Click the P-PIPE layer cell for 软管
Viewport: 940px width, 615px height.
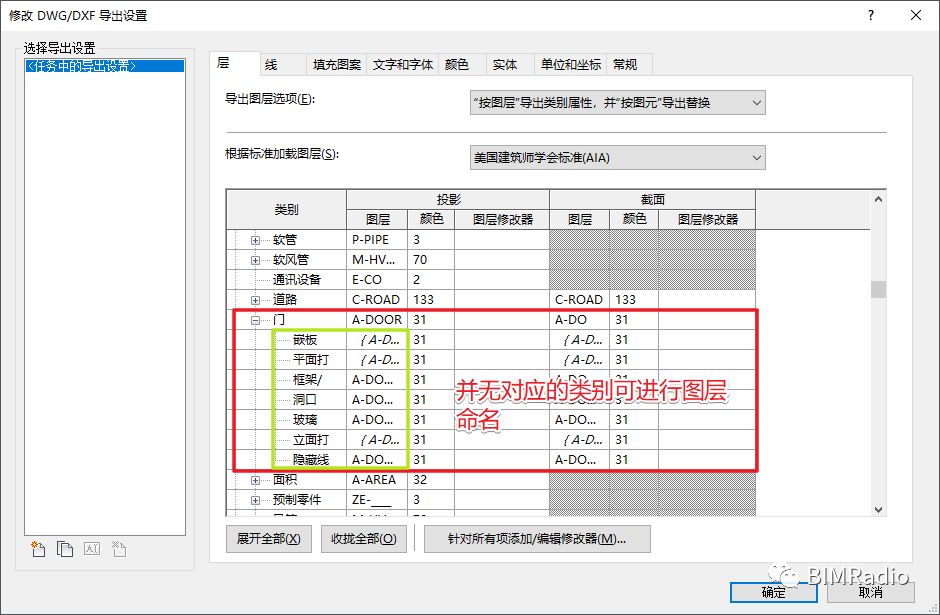click(377, 240)
